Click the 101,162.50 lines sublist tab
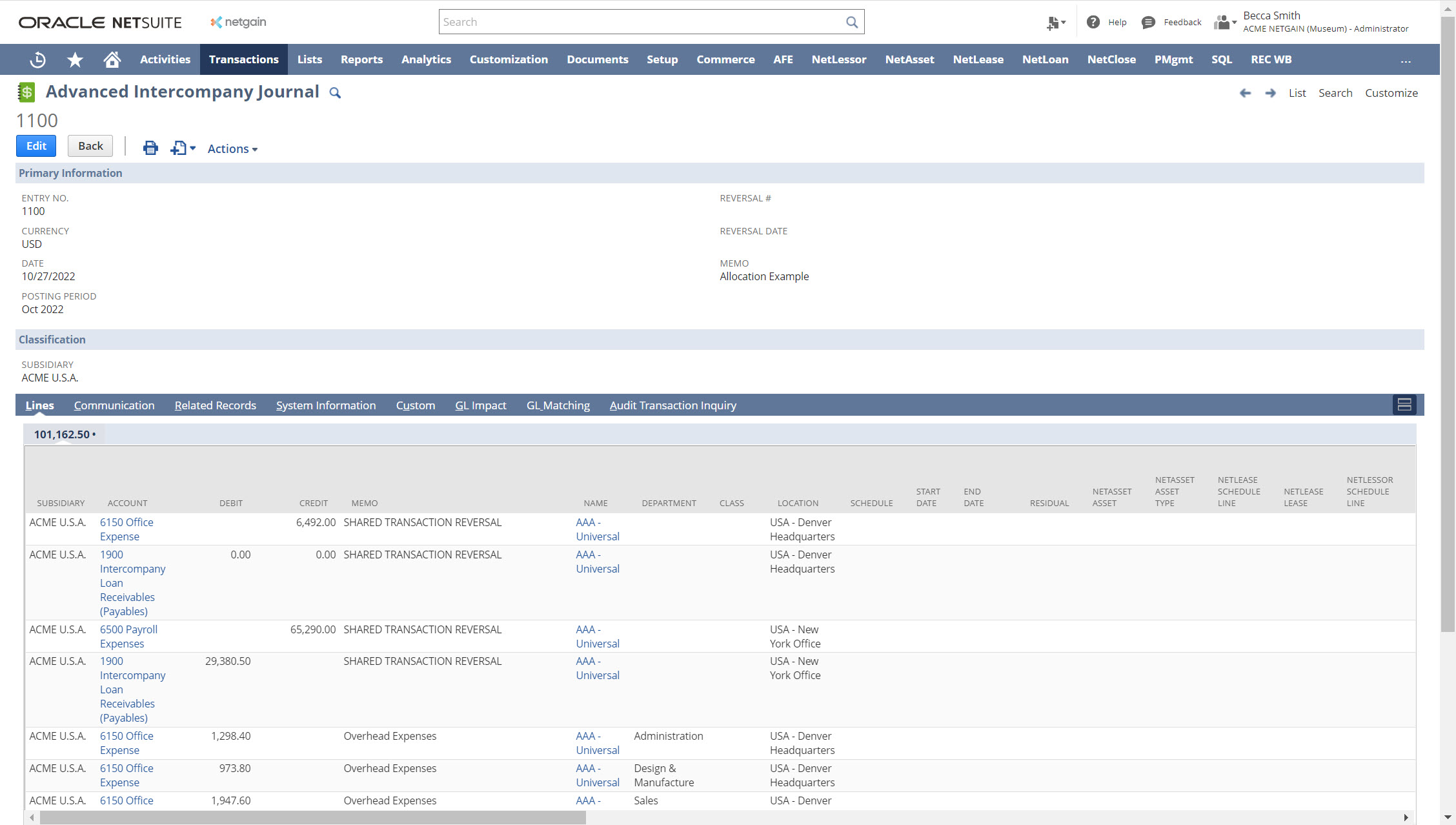1456x825 pixels. [x=65, y=434]
